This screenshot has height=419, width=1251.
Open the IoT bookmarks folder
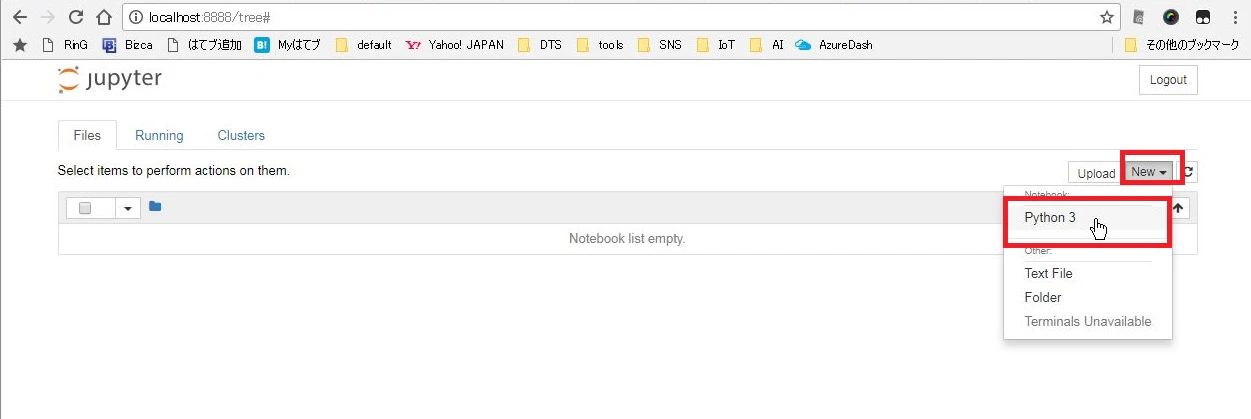click(716, 45)
